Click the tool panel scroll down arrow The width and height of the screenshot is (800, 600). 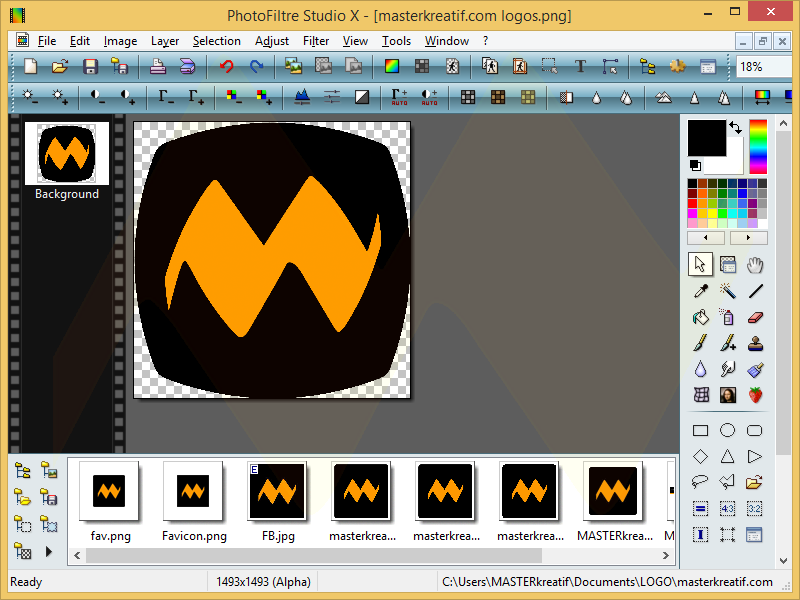[x=784, y=561]
